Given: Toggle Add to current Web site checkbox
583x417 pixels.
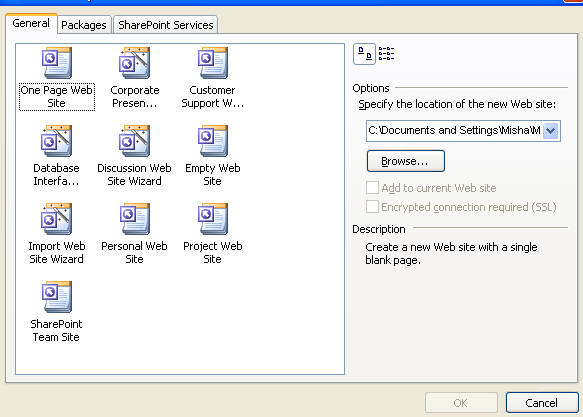Looking at the screenshot, I should (x=372, y=188).
